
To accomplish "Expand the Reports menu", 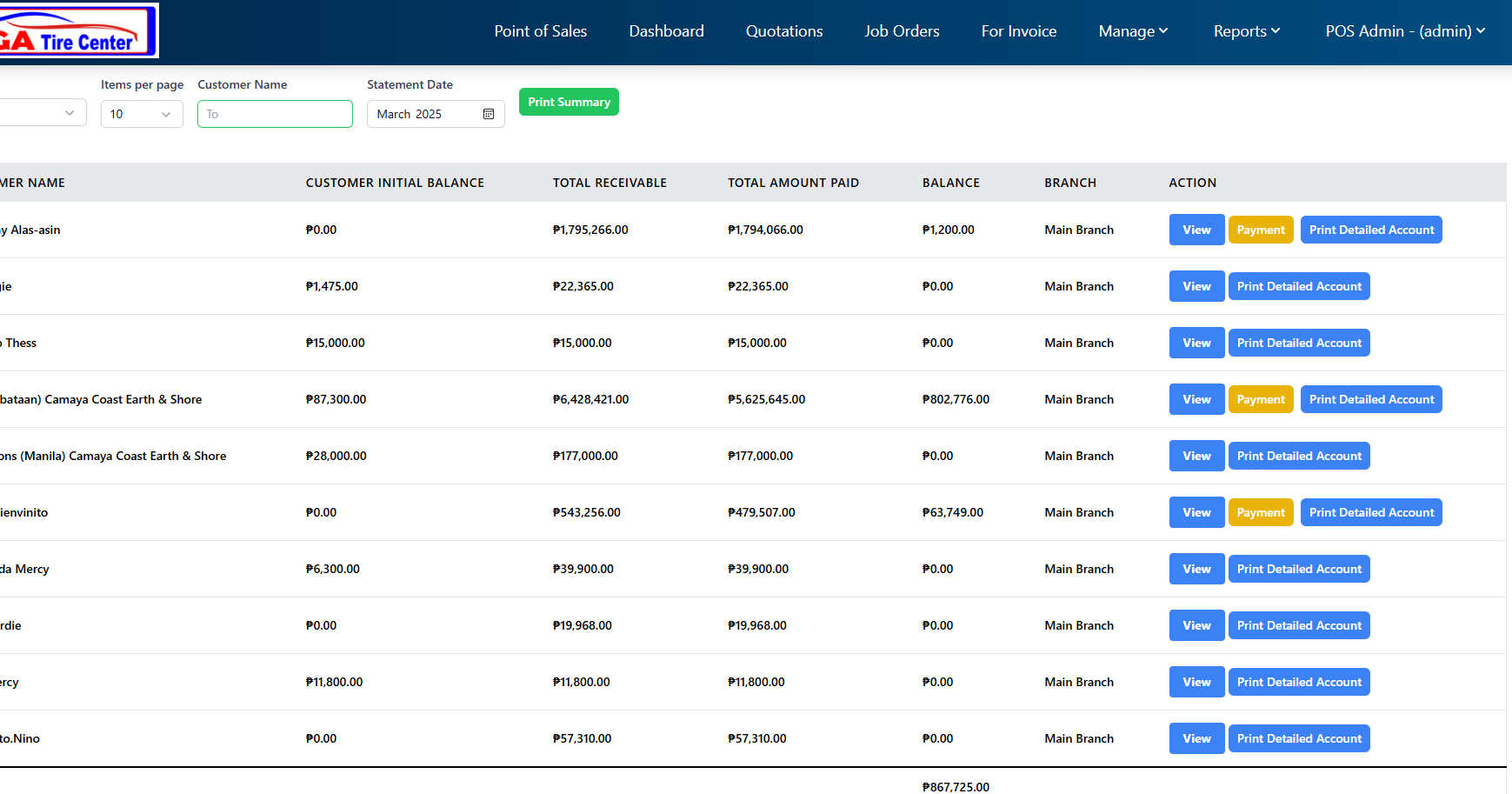I will click(x=1246, y=31).
